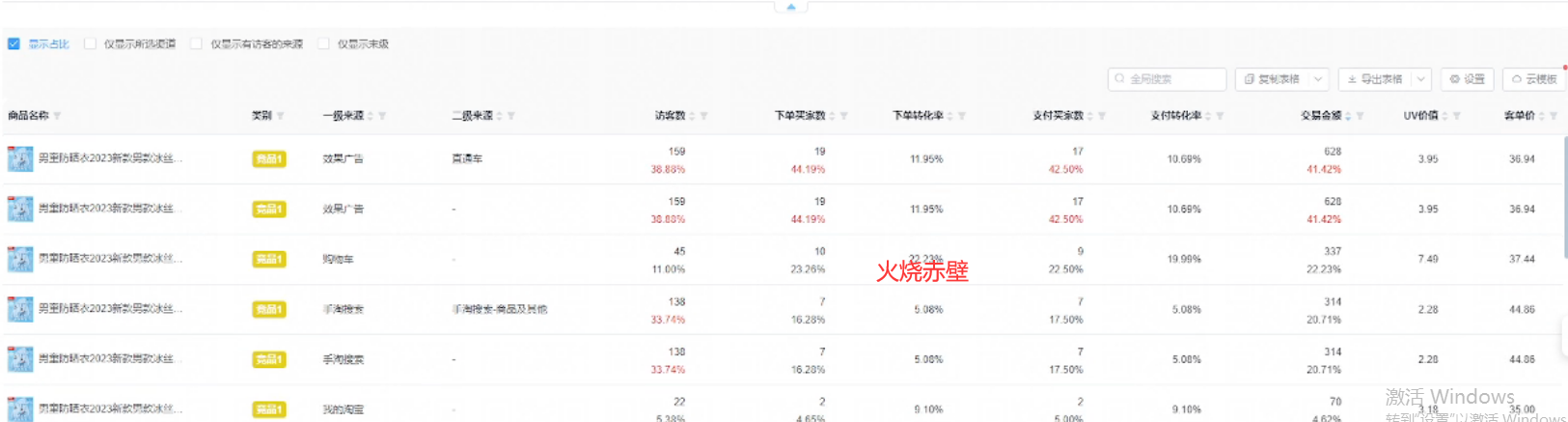Click the 复制表格 button
The height and width of the screenshot is (422, 1568).
1272,79
